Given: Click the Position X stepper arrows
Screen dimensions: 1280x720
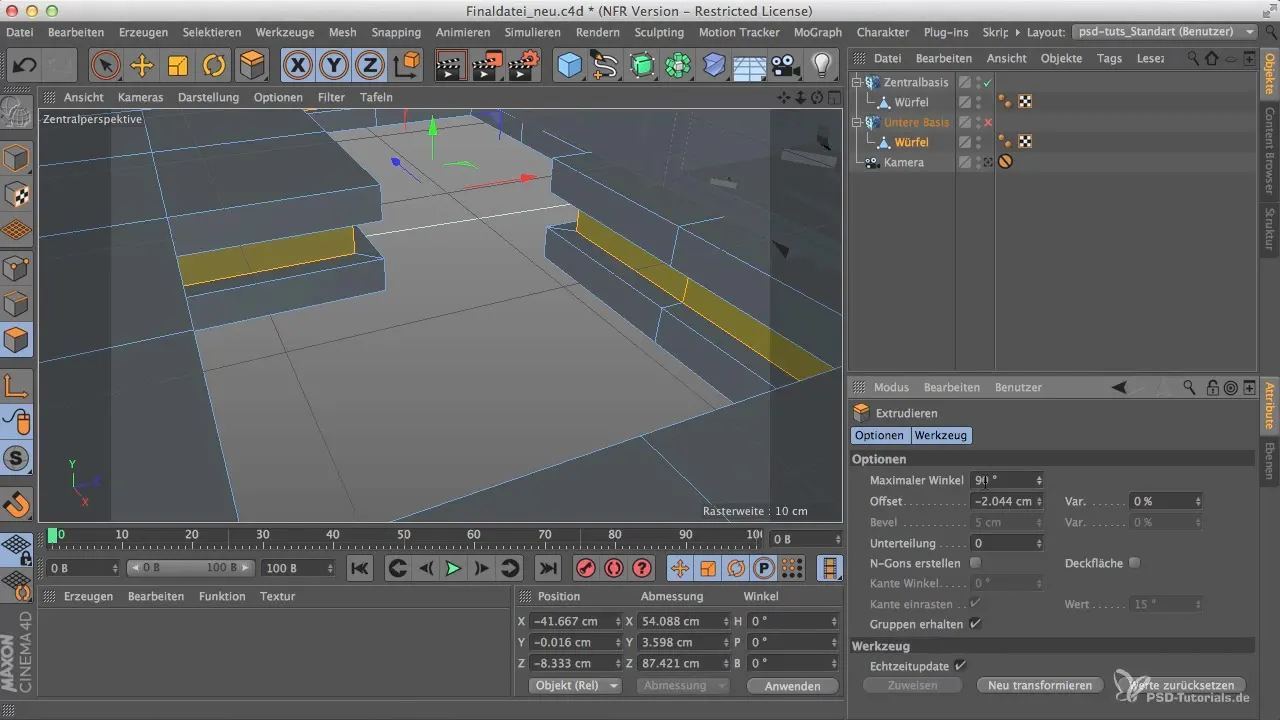Looking at the screenshot, I should pos(620,621).
